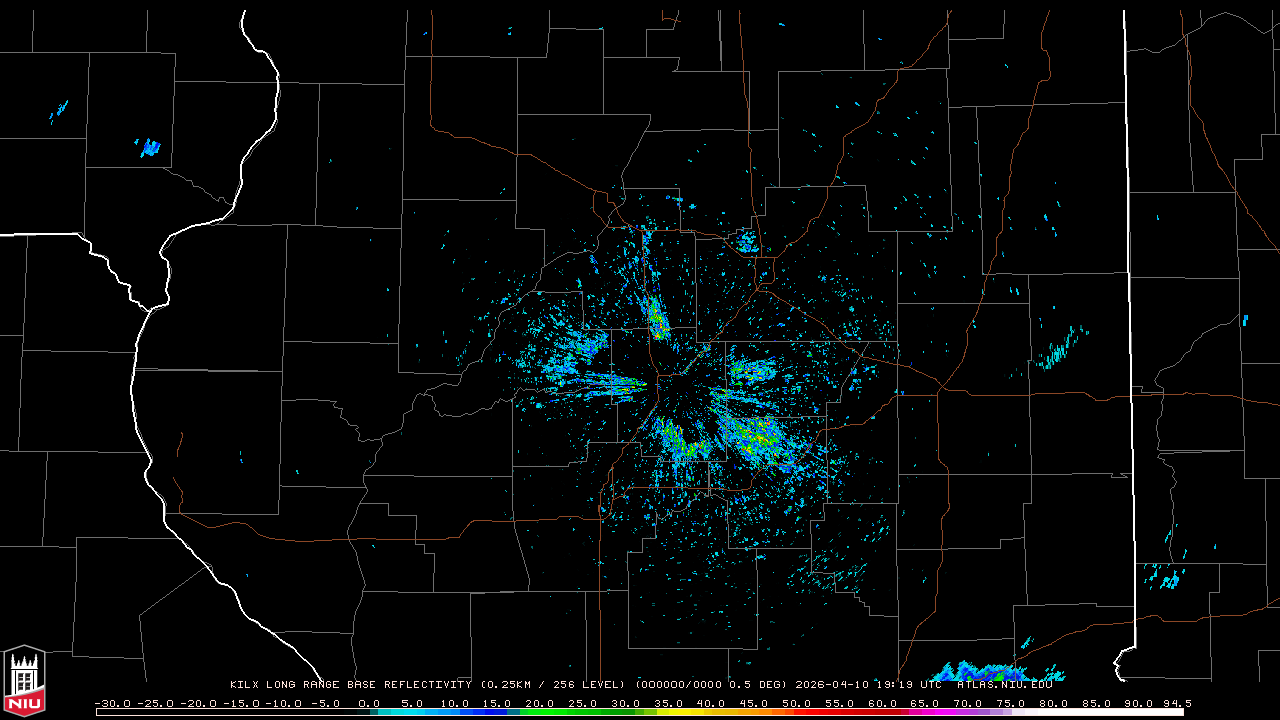
Task: Click the KILX Long Range Base Reflectivity title
Action: 351,685
